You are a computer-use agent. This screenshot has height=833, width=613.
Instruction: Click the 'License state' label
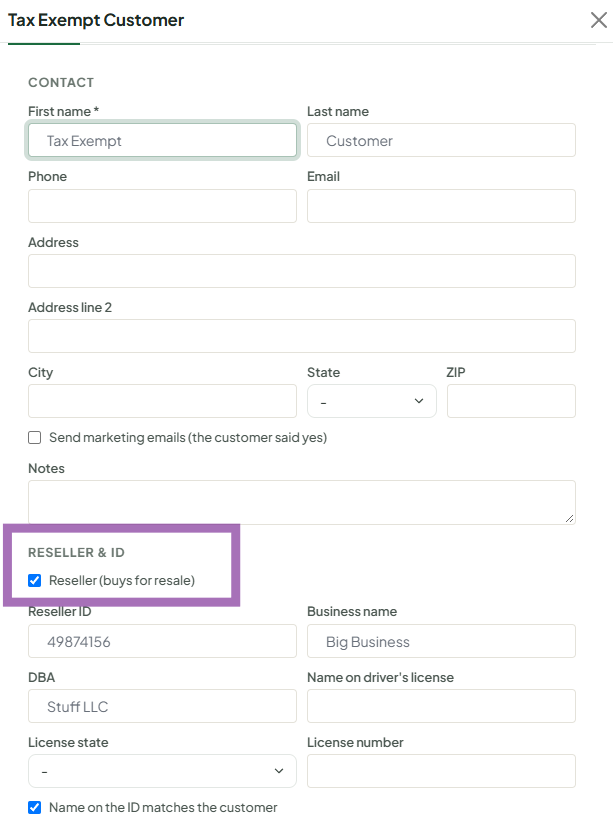68,742
